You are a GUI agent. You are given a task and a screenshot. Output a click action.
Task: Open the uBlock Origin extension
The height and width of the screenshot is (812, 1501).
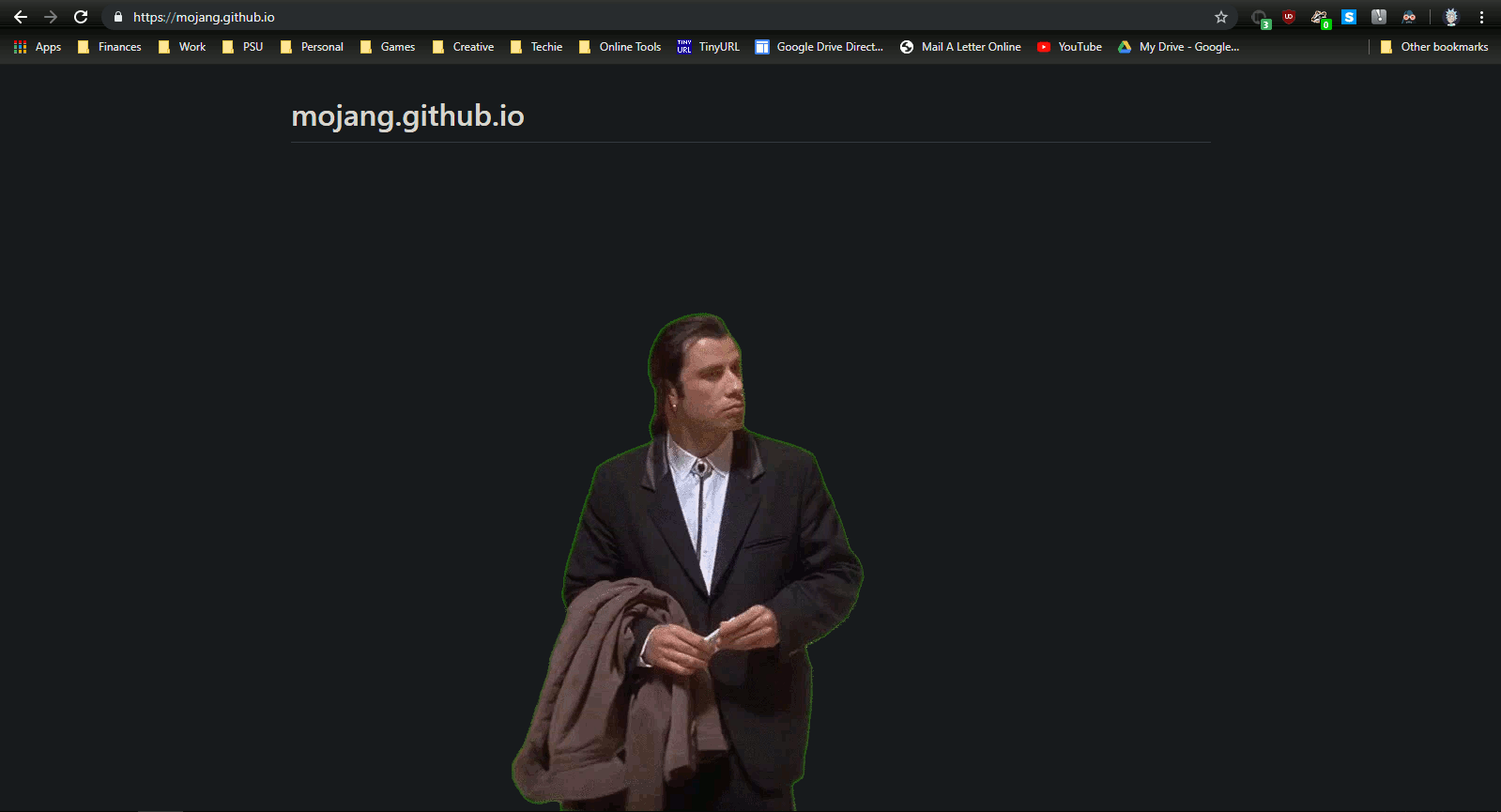pos(1289,17)
